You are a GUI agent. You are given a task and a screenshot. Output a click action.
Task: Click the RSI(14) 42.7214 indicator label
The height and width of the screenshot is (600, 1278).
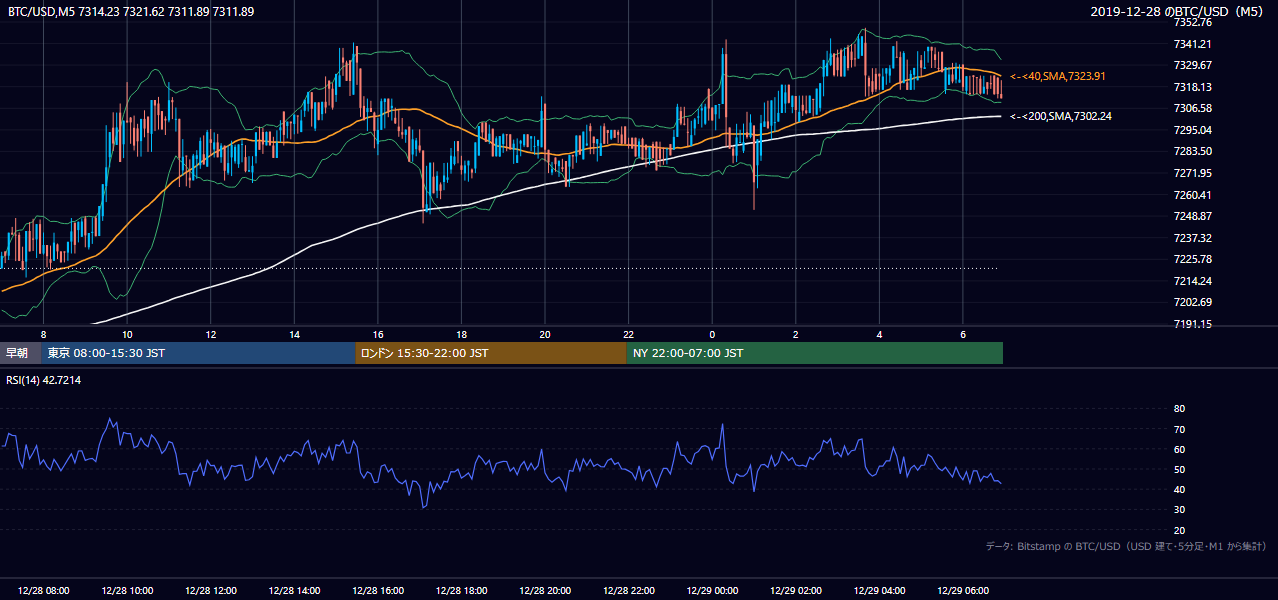click(x=44, y=380)
